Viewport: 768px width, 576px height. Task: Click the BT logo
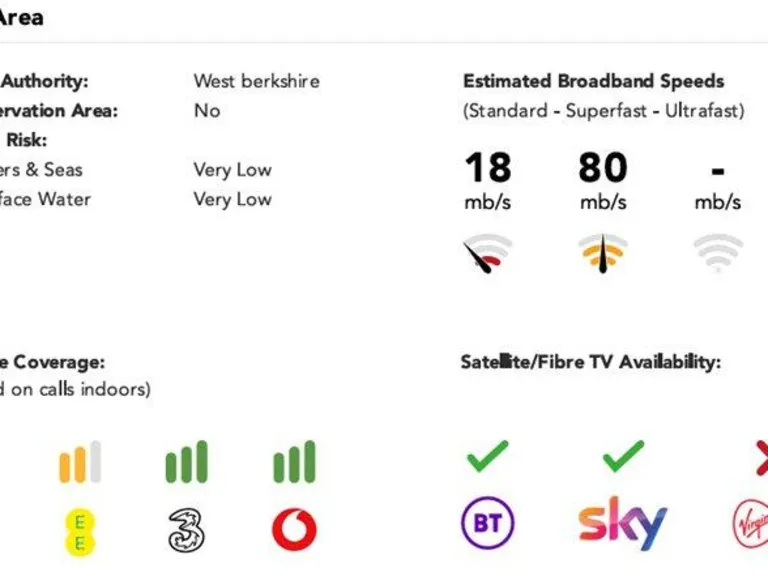[x=488, y=523]
